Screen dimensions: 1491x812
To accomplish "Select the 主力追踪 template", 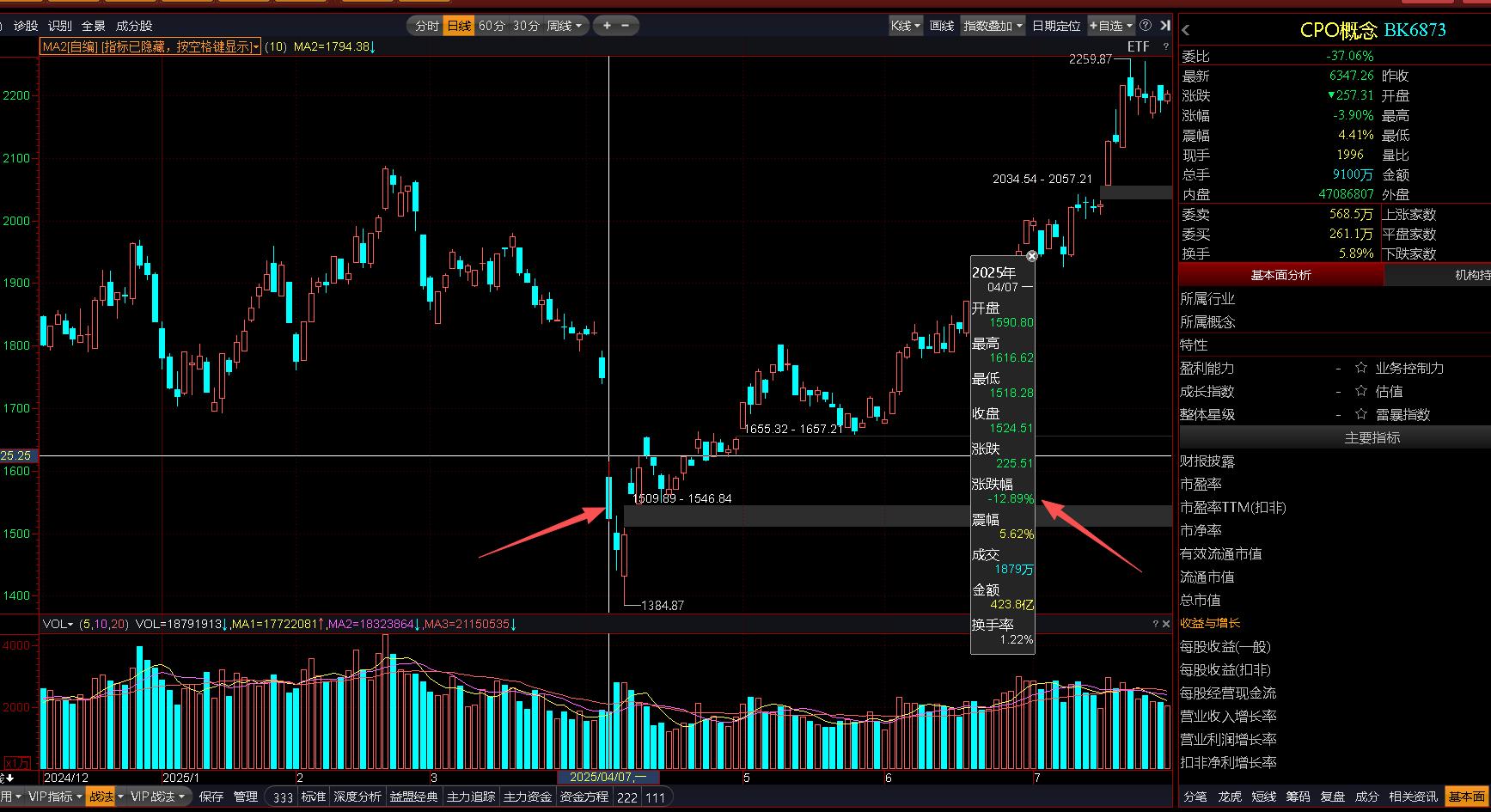I will pyautogui.click(x=471, y=797).
